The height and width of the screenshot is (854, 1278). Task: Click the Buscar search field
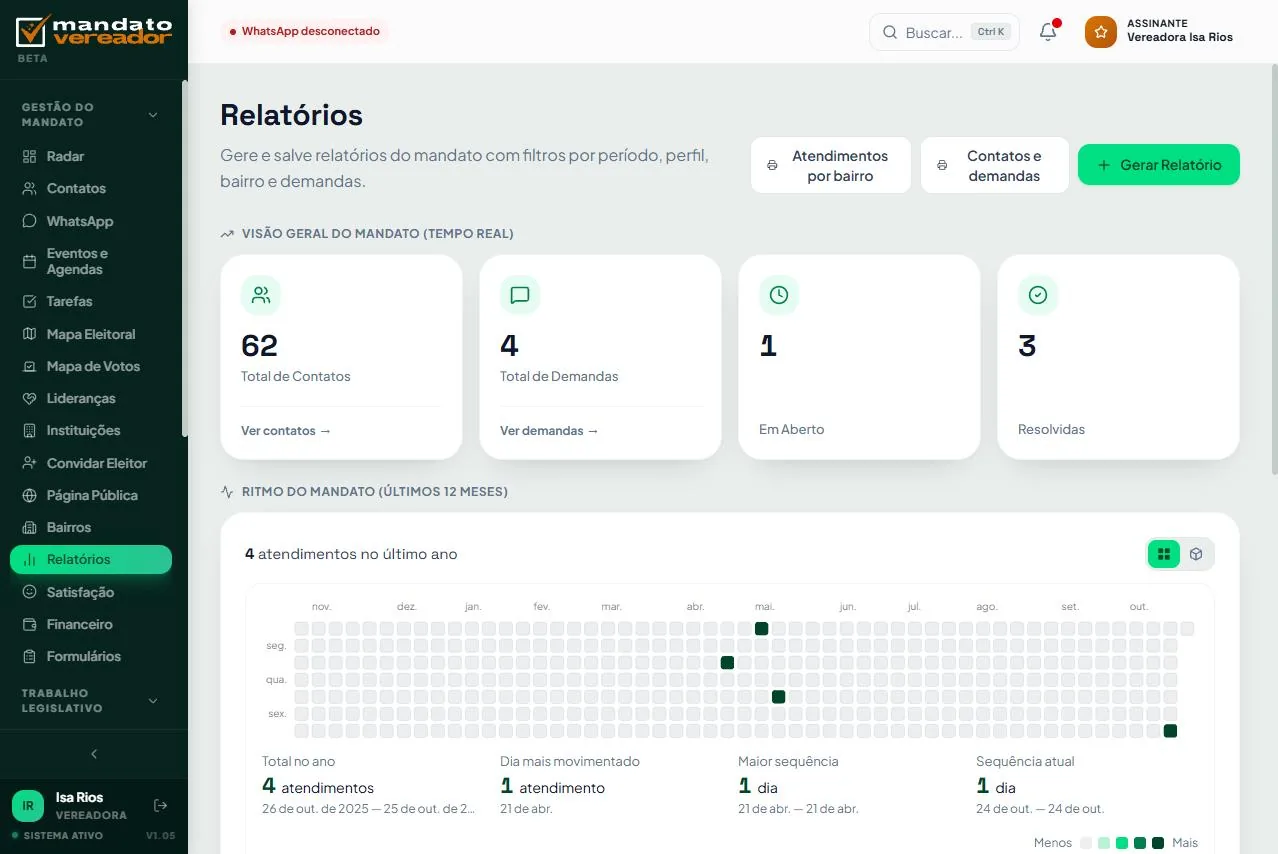[x=944, y=32]
